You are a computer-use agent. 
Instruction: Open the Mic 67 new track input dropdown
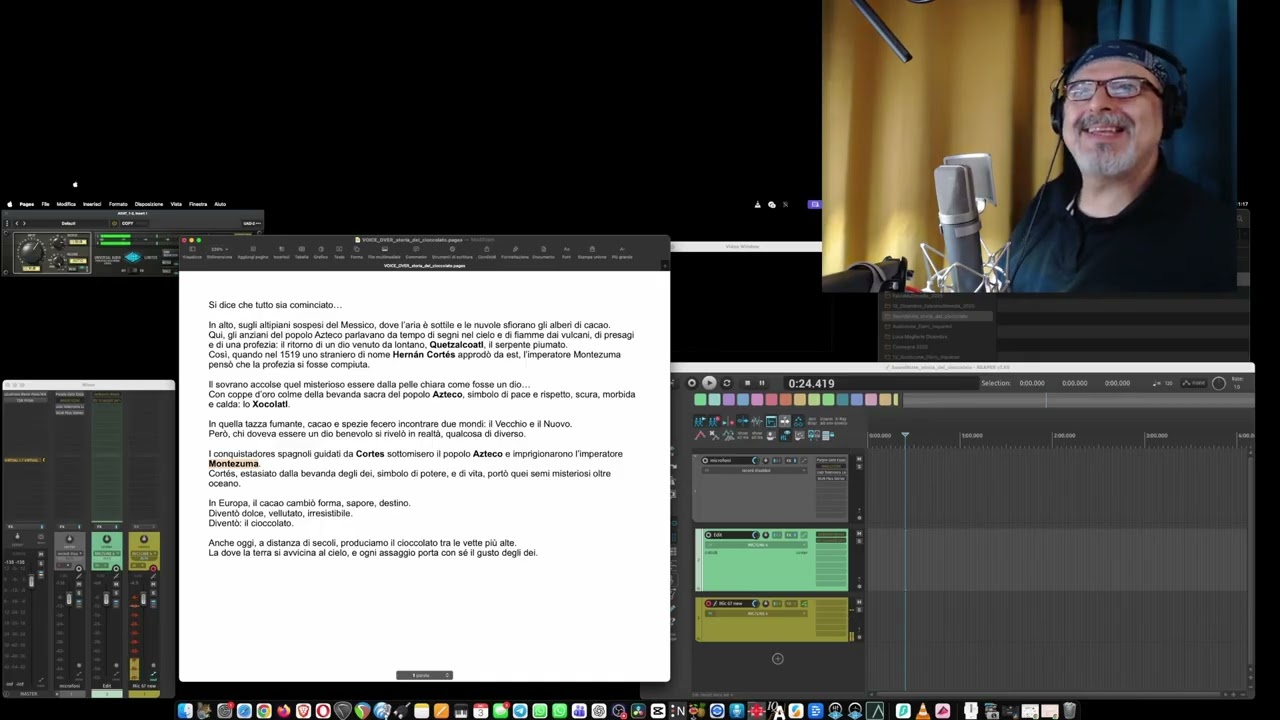click(755, 613)
